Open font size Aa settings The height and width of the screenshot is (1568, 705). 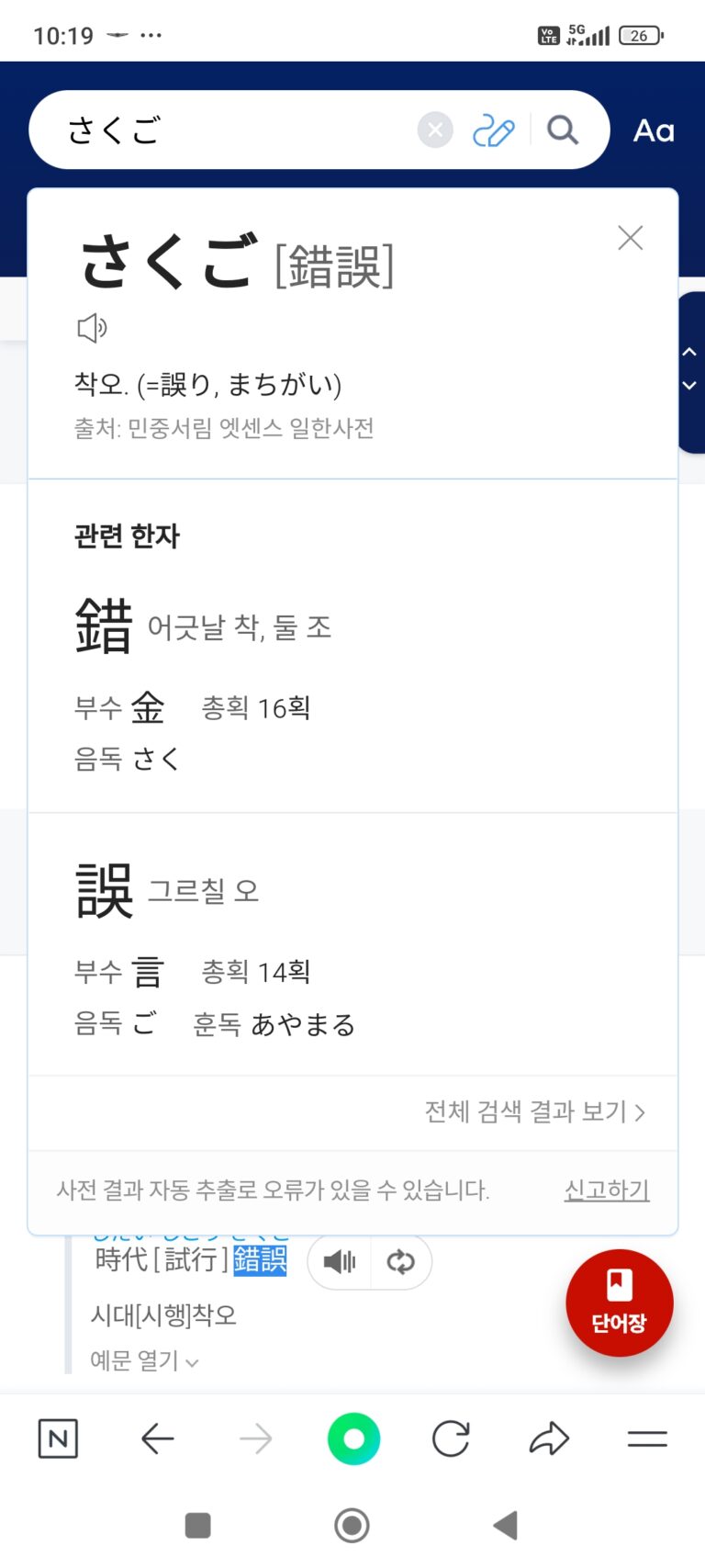[x=654, y=131]
